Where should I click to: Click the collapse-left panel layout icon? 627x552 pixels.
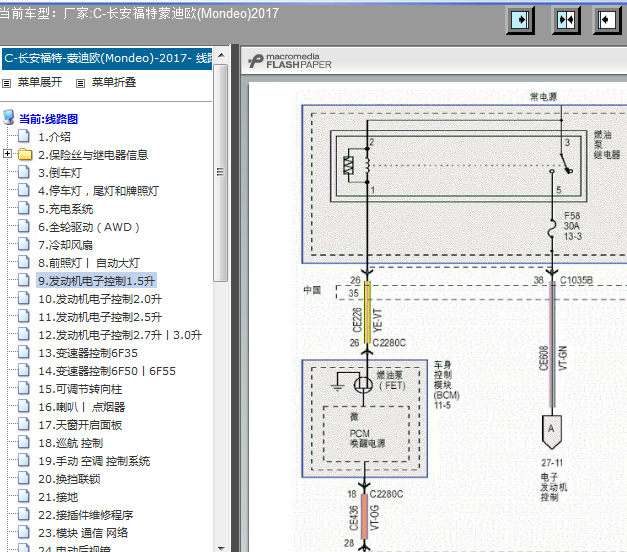coord(607,20)
